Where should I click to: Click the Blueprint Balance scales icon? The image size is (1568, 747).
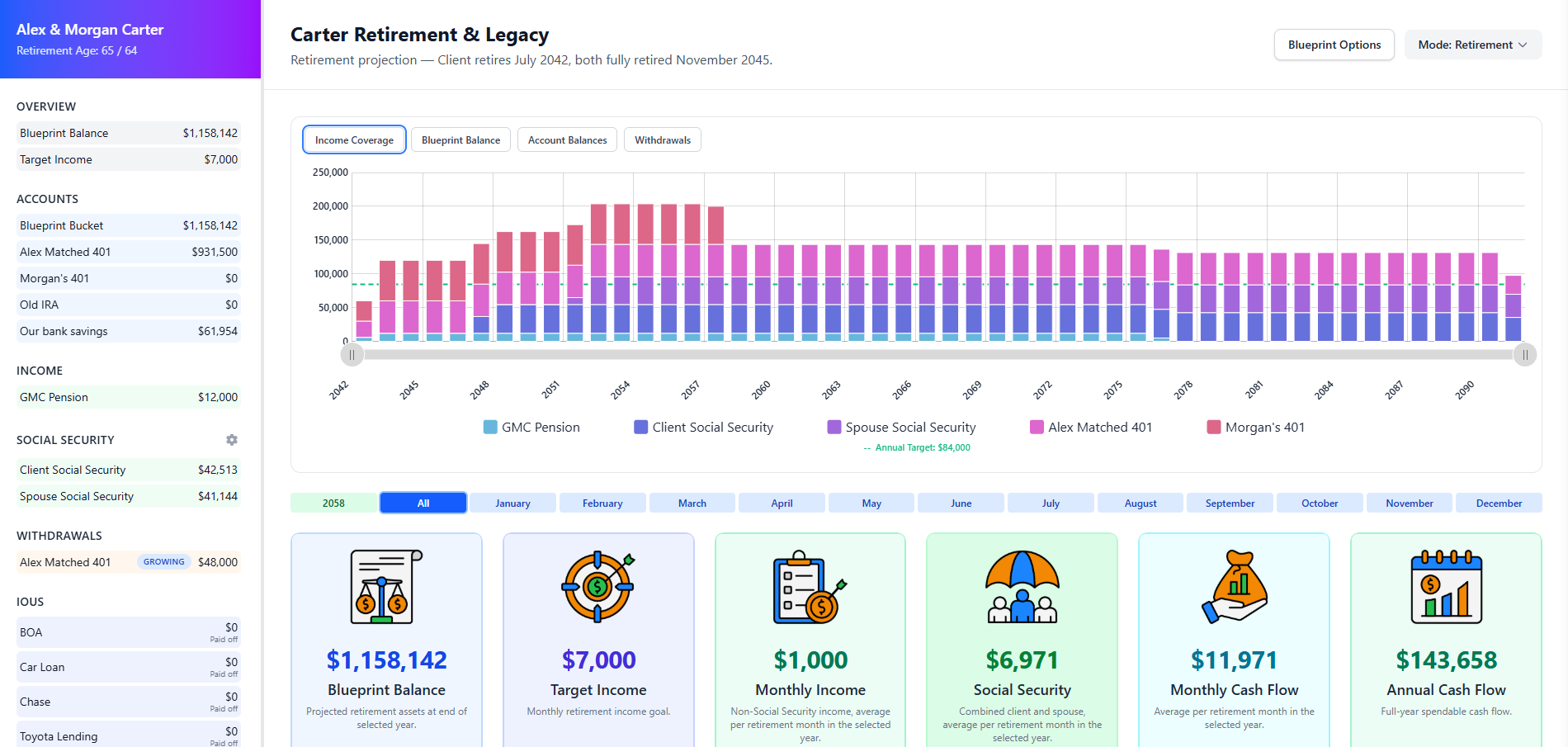[x=386, y=586]
